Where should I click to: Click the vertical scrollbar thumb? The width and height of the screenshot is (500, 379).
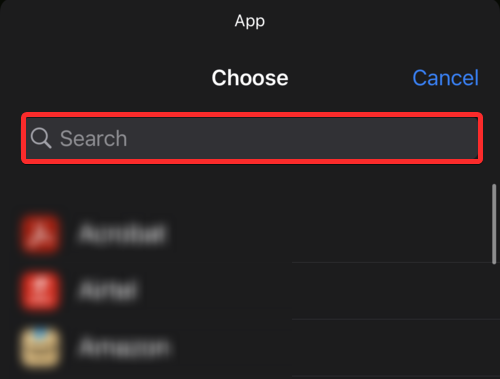[494, 224]
